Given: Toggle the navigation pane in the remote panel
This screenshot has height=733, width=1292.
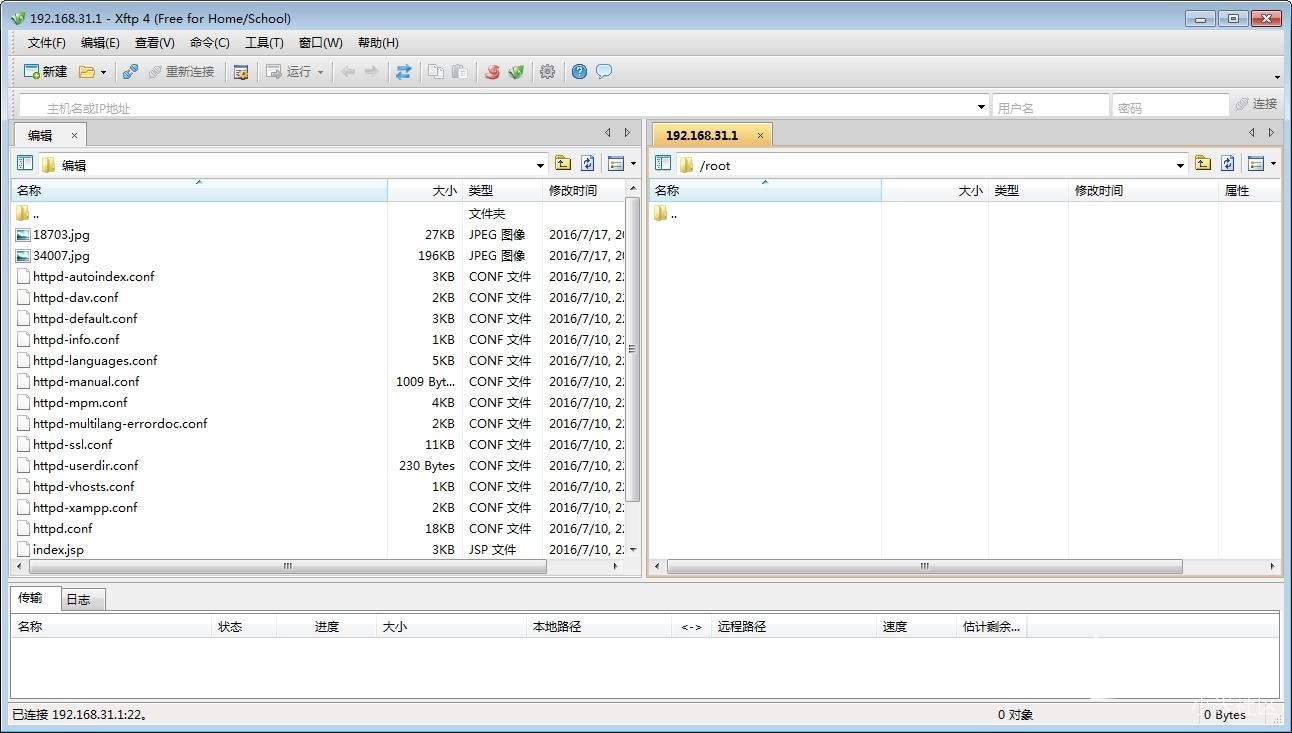Looking at the screenshot, I should [663, 163].
